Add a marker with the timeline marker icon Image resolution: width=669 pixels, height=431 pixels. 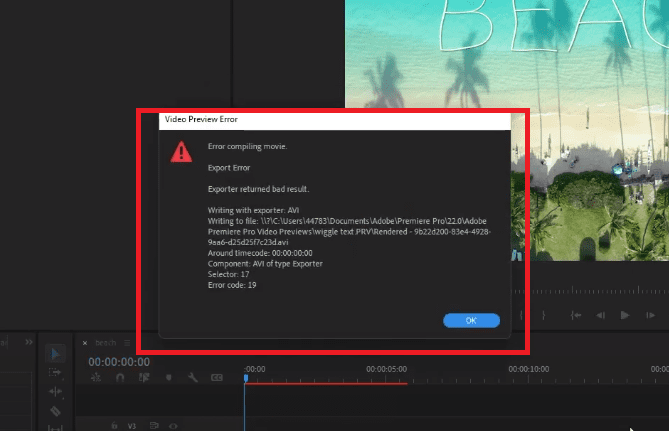[x=169, y=377]
